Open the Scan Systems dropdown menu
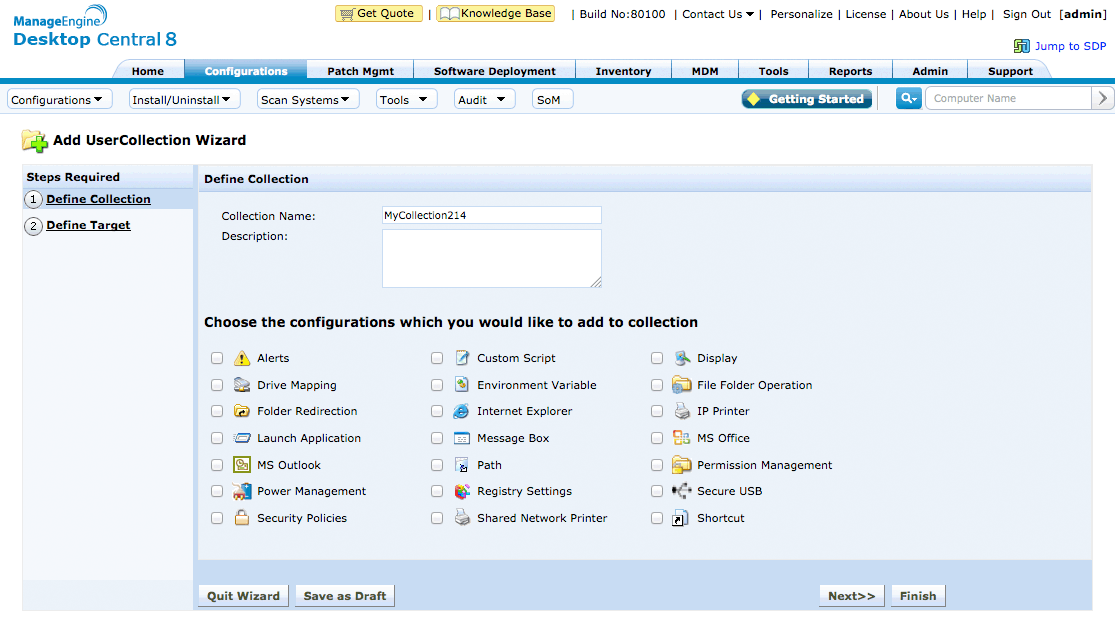1115x633 pixels. click(307, 100)
